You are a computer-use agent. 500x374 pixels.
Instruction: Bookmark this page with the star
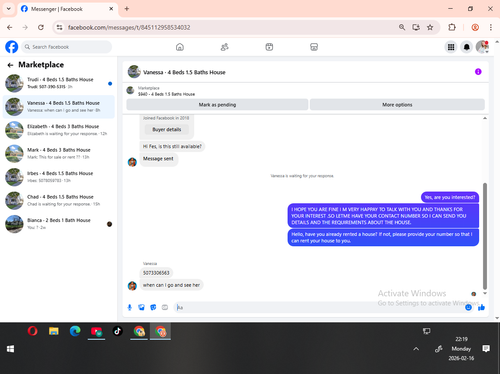(x=430, y=27)
